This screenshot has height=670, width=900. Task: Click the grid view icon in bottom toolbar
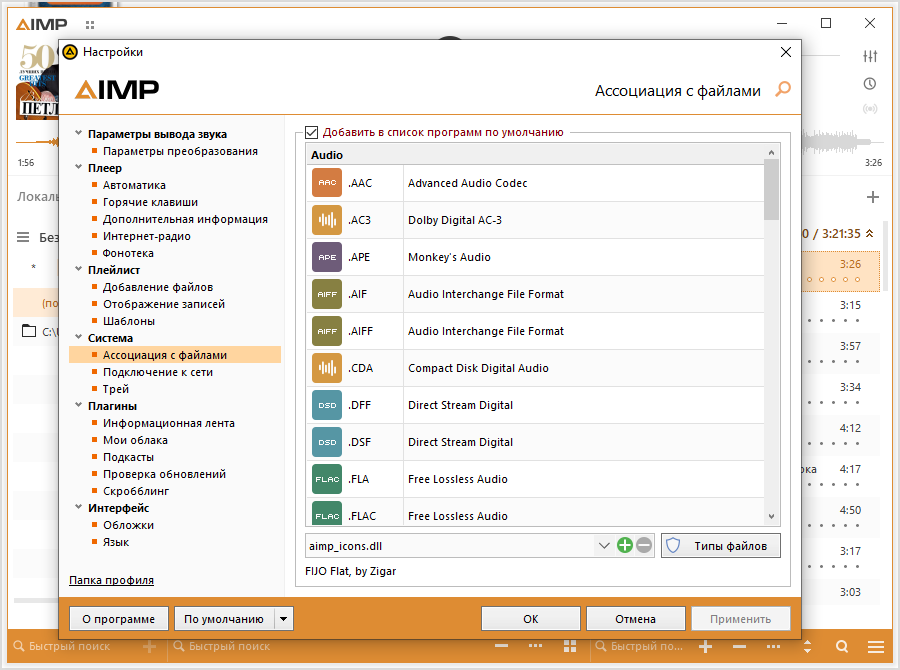570,646
